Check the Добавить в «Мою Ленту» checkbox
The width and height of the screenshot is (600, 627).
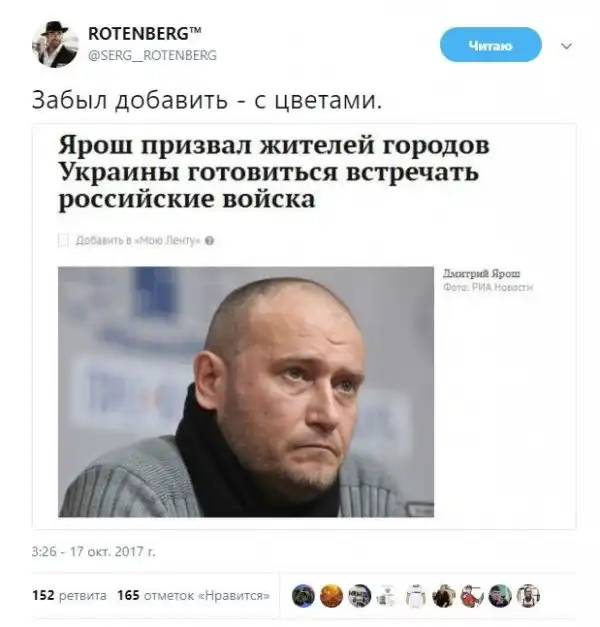point(63,240)
